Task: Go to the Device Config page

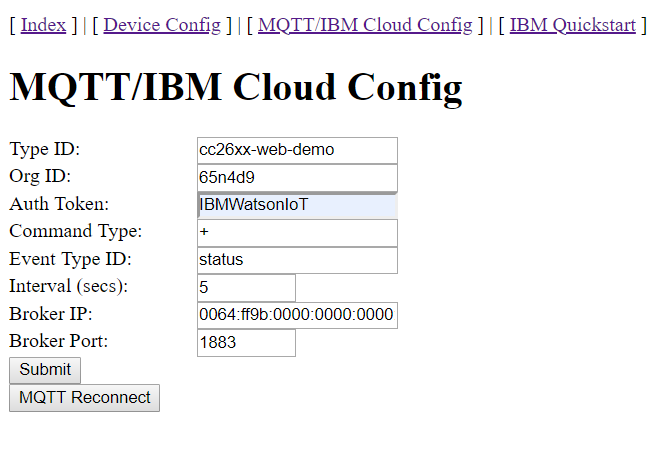Action: click(x=162, y=25)
